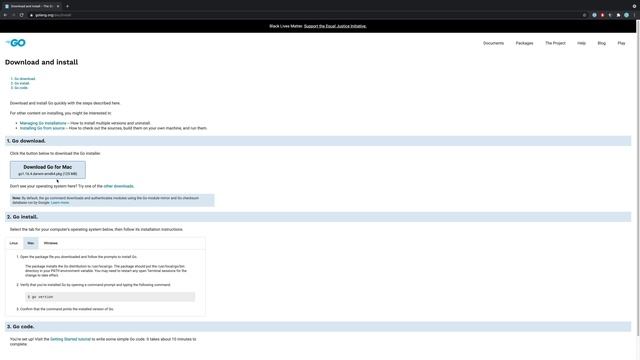This screenshot has height=360, width=640.
Task: Click the page's vertical scrollbar
Action: click(x=638, y=178)
